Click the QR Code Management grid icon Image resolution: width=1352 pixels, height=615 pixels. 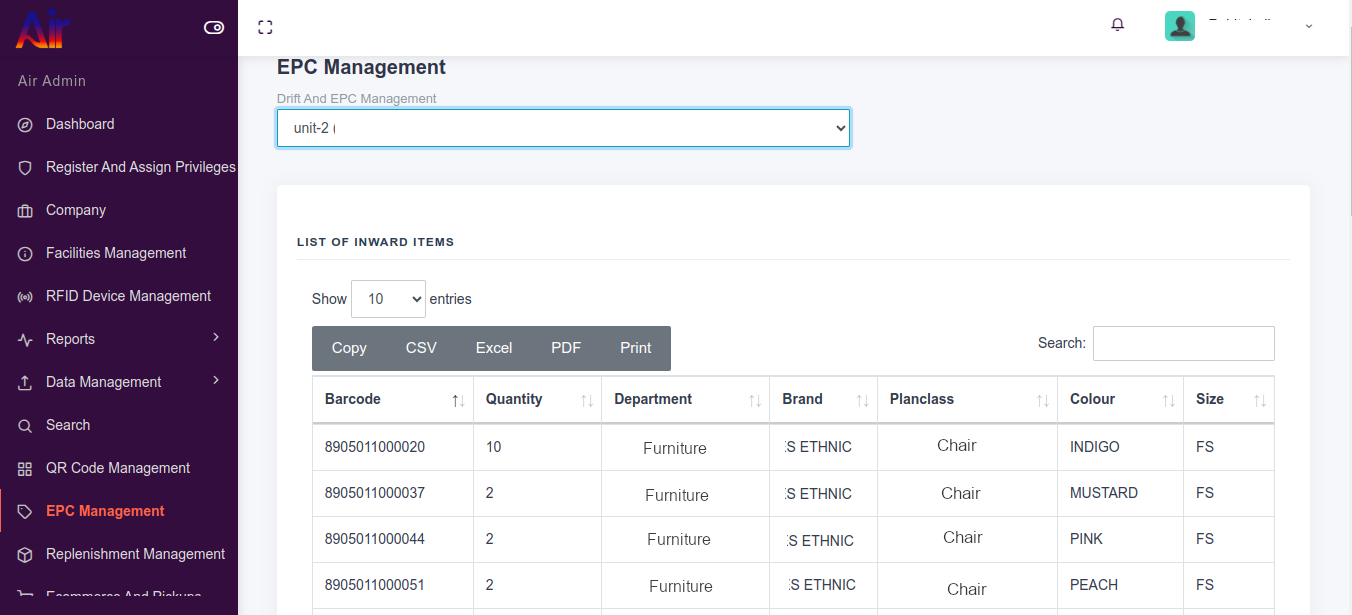point(26,469)
